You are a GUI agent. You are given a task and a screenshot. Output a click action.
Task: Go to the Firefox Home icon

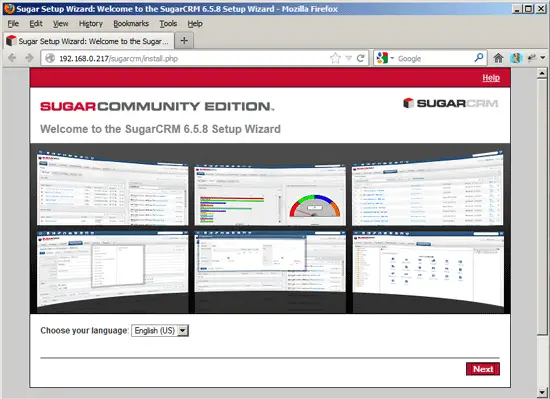498,58
